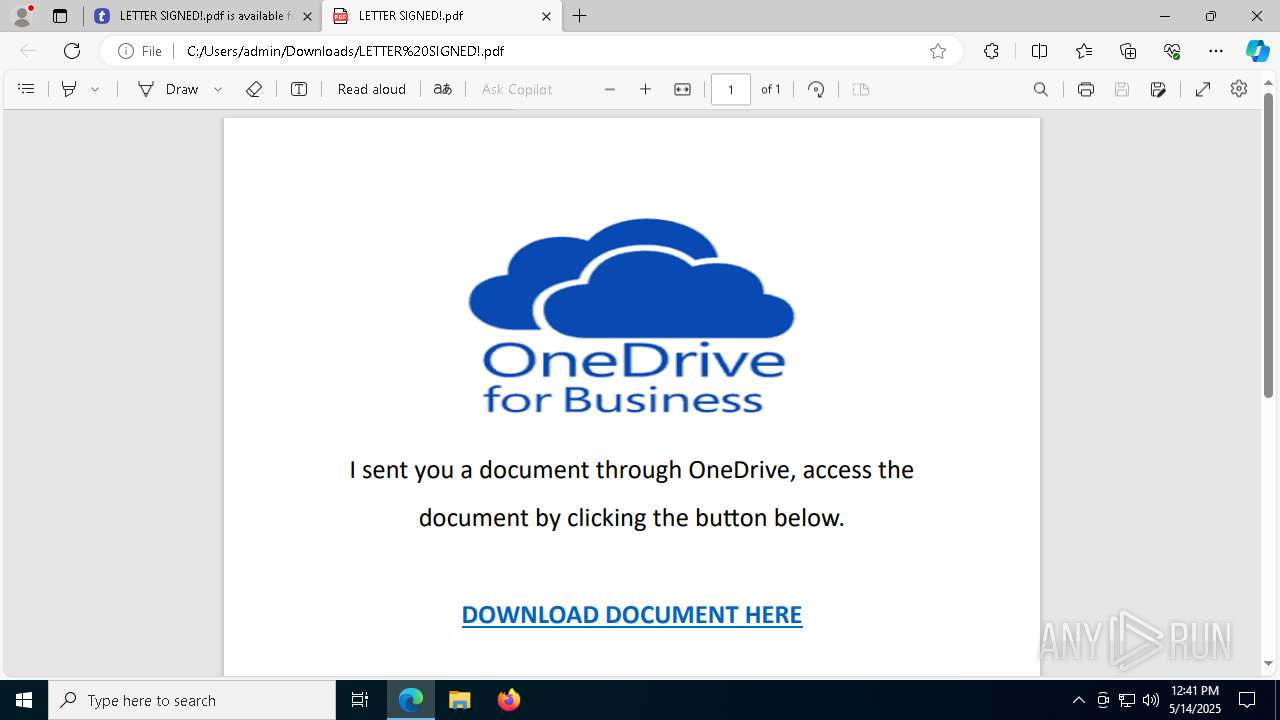
Task: View site information for the File
Action: (x=140, y=51)
